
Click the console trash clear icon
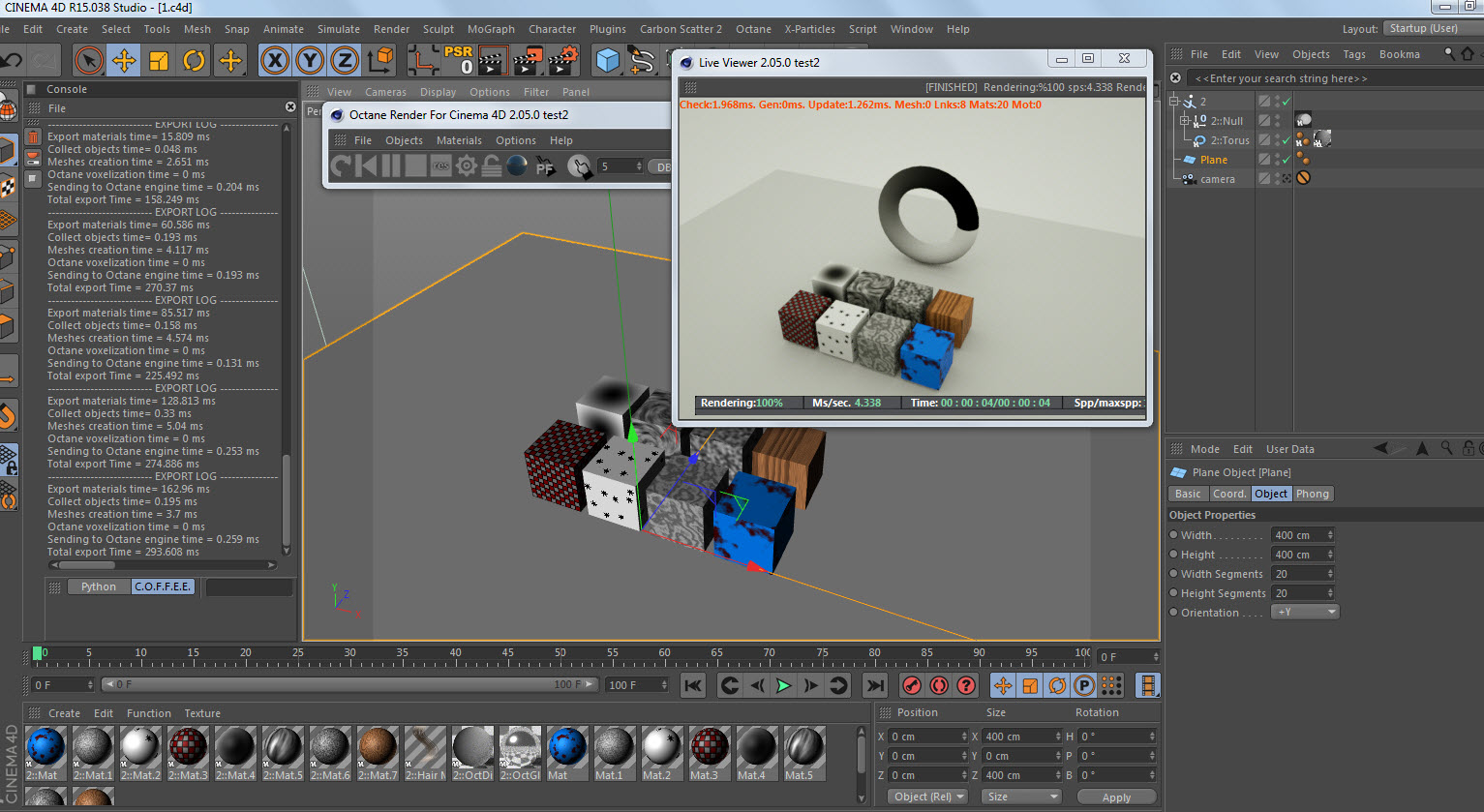coord(32,135)
